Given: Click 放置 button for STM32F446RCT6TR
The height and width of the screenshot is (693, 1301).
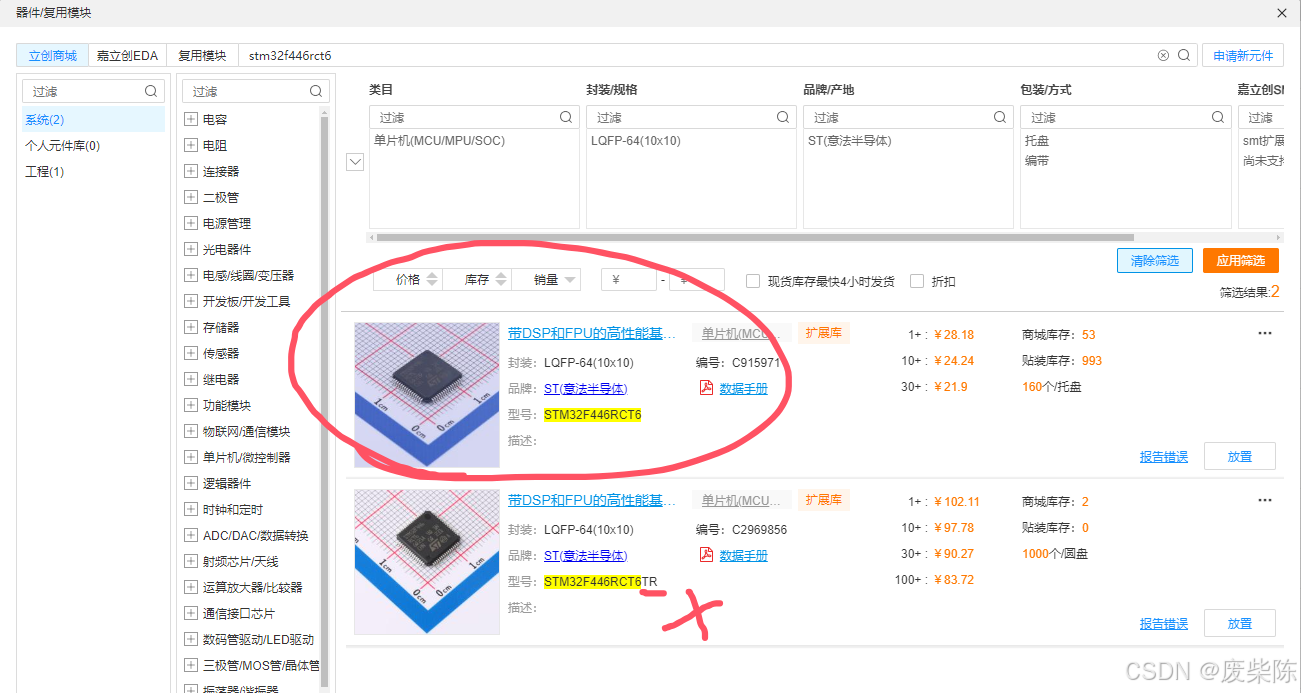Looking at the screenshot, I should (x=1240, y=623).
